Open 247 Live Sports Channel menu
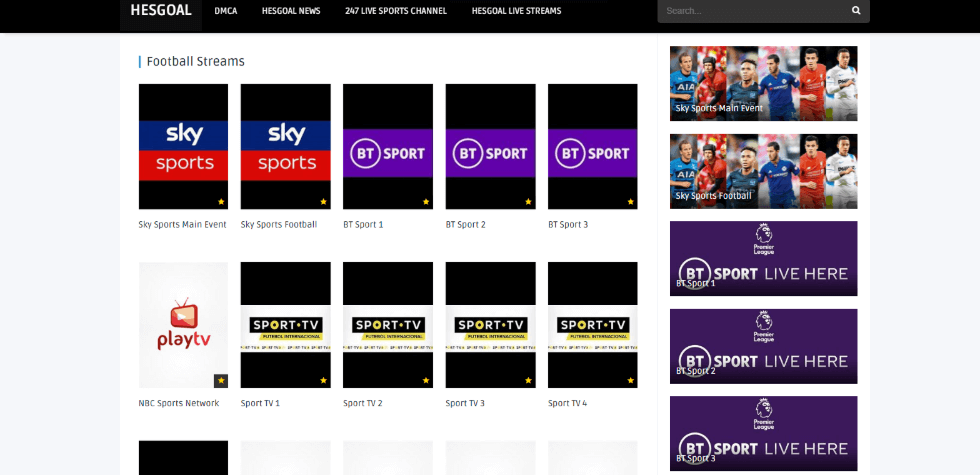 tap(396, 11)
